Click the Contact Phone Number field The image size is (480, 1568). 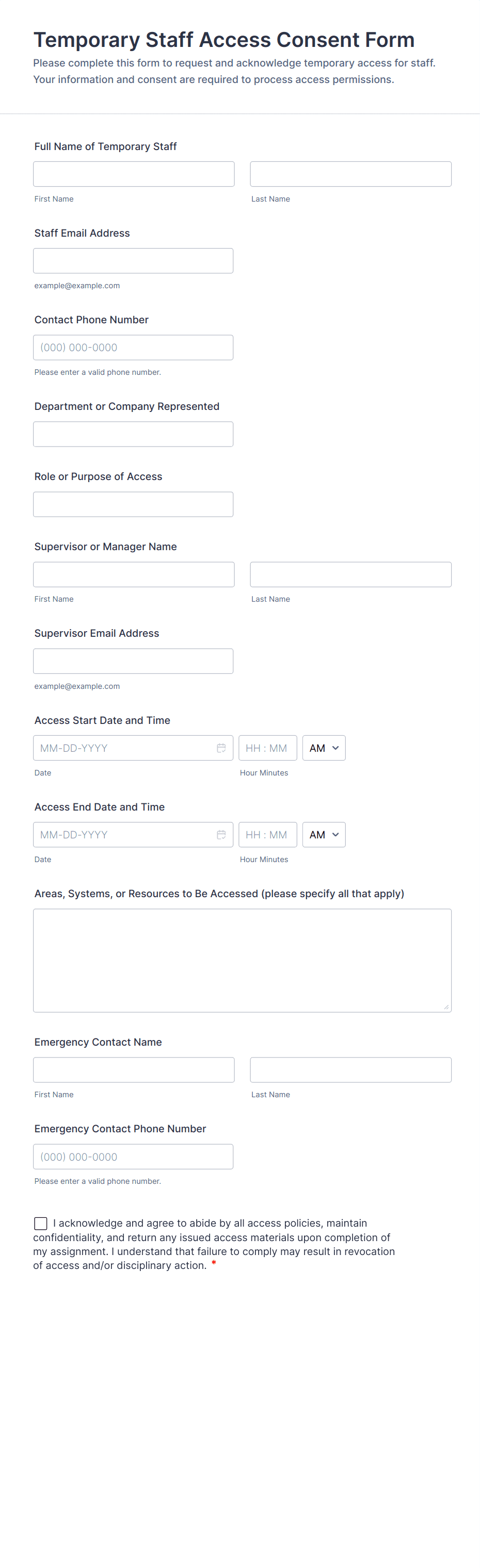pos(133,348)
